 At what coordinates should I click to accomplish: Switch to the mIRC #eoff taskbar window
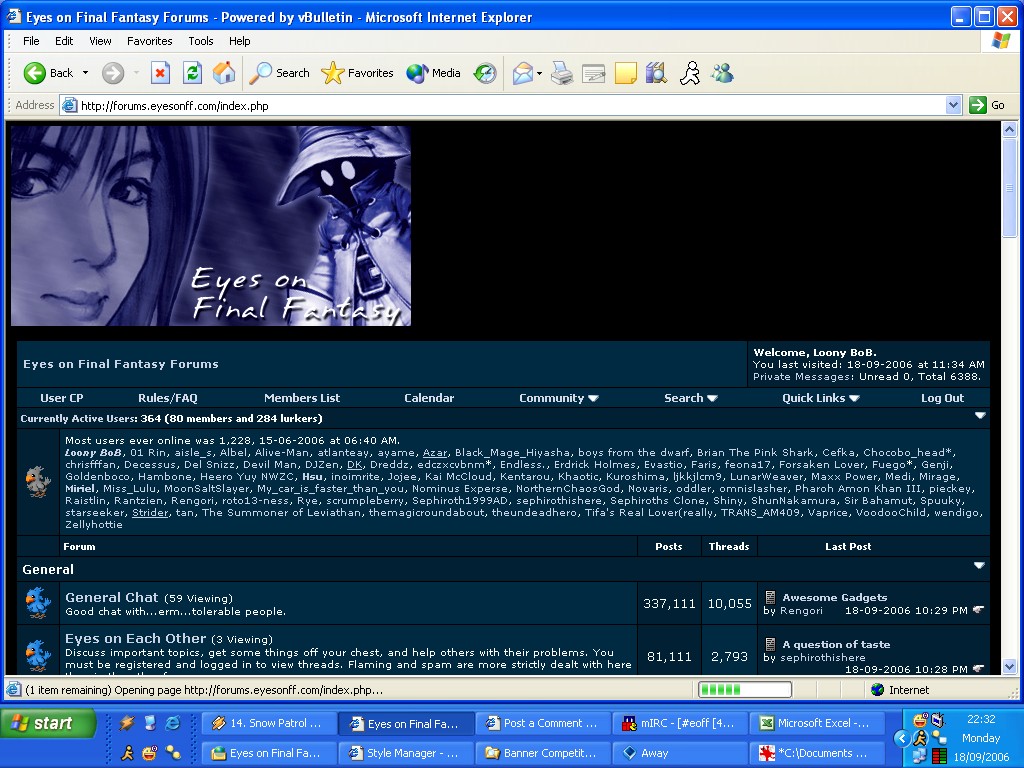[680, 723]
